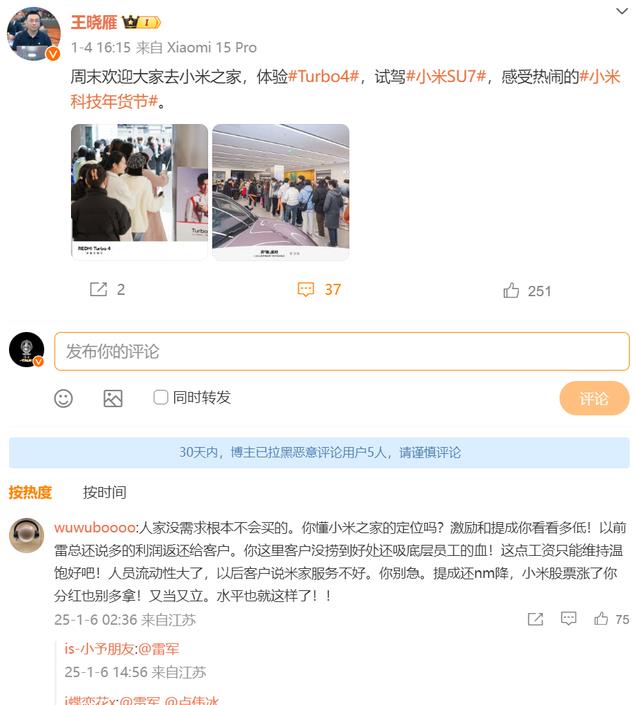Viewport: 636px width, 705px height.
Task: Open the #小米SU7# hashtag link
Action: (446, 76)
